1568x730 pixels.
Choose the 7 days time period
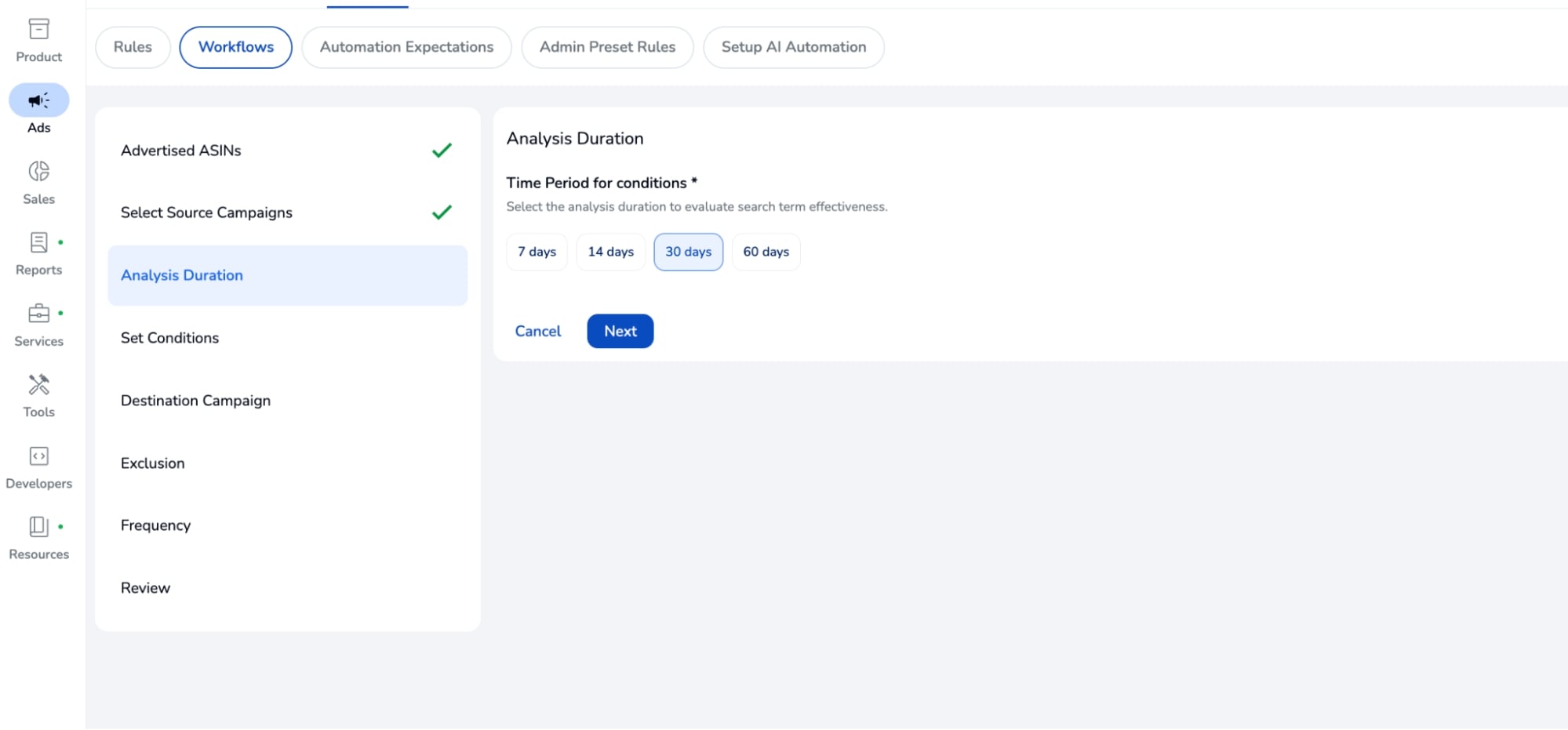[x=537, y=252]
